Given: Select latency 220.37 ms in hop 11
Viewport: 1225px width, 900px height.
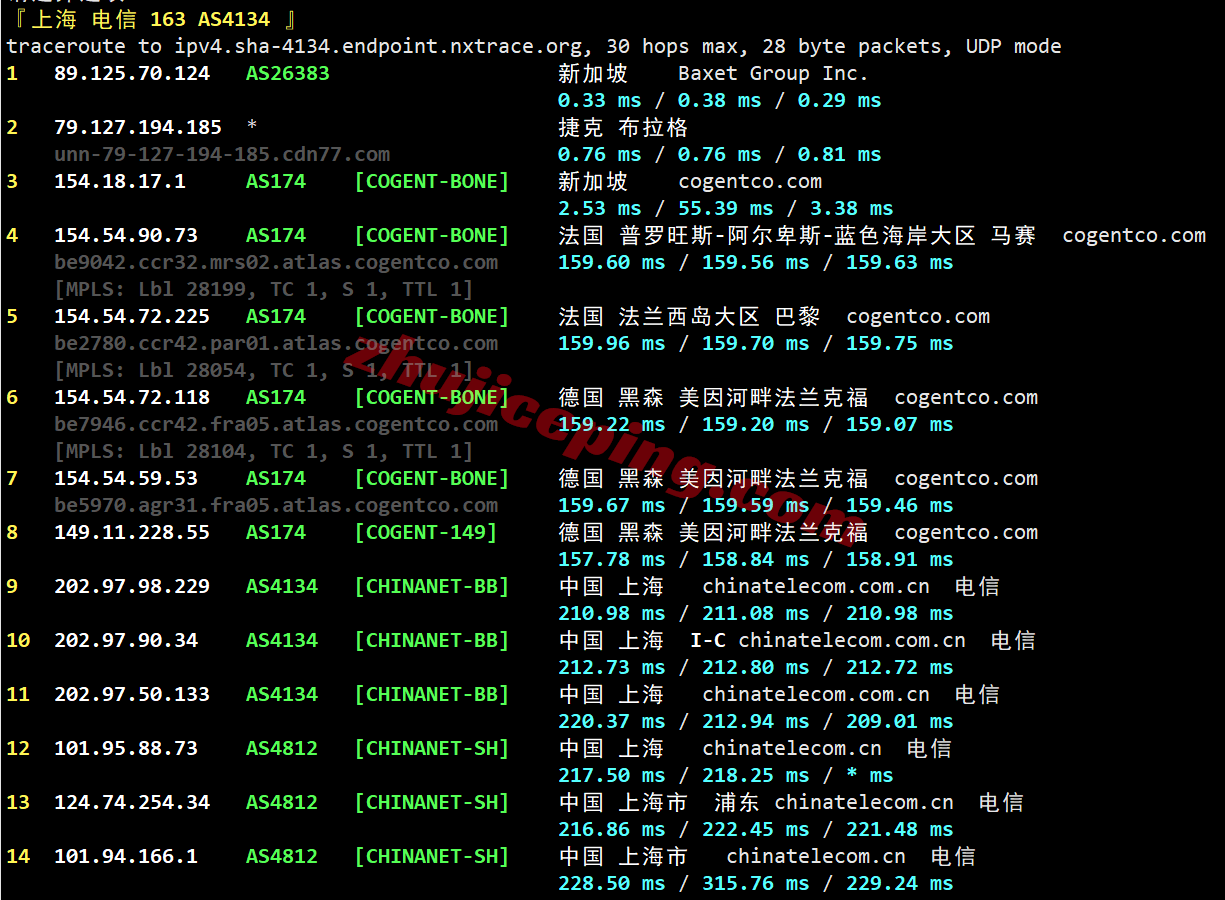Looking at the screenshot, I should pyautogui.click(x=611, y=721).
